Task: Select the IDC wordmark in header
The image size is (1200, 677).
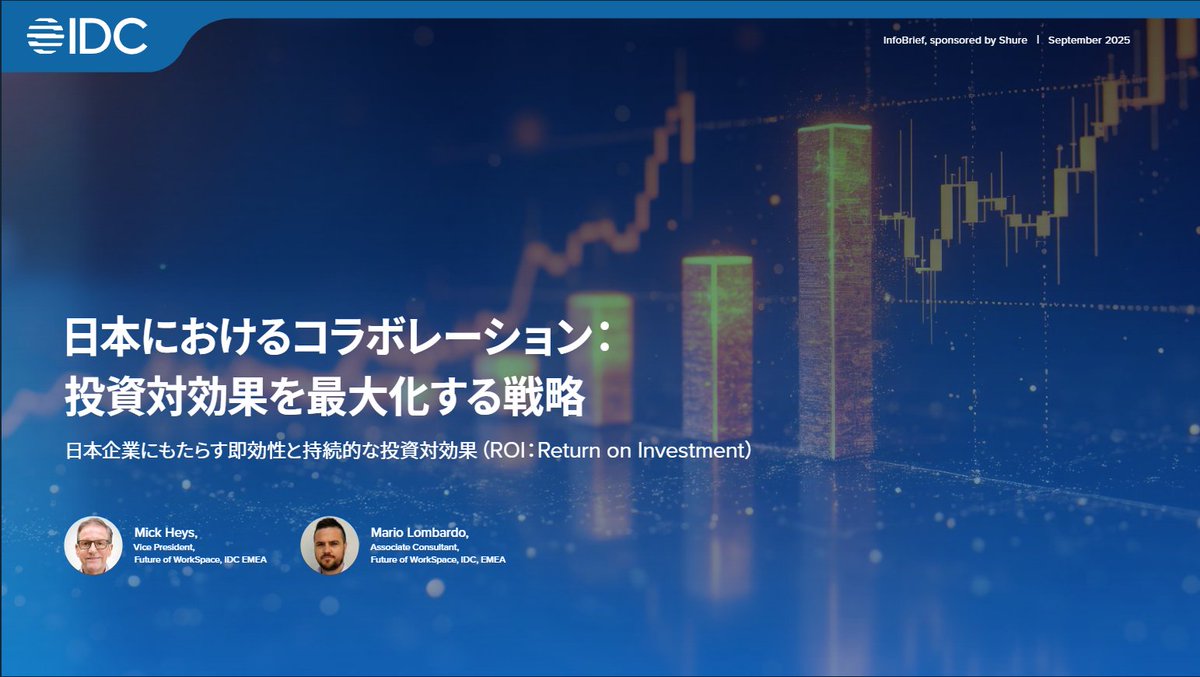Action: (x=110, y=37)
